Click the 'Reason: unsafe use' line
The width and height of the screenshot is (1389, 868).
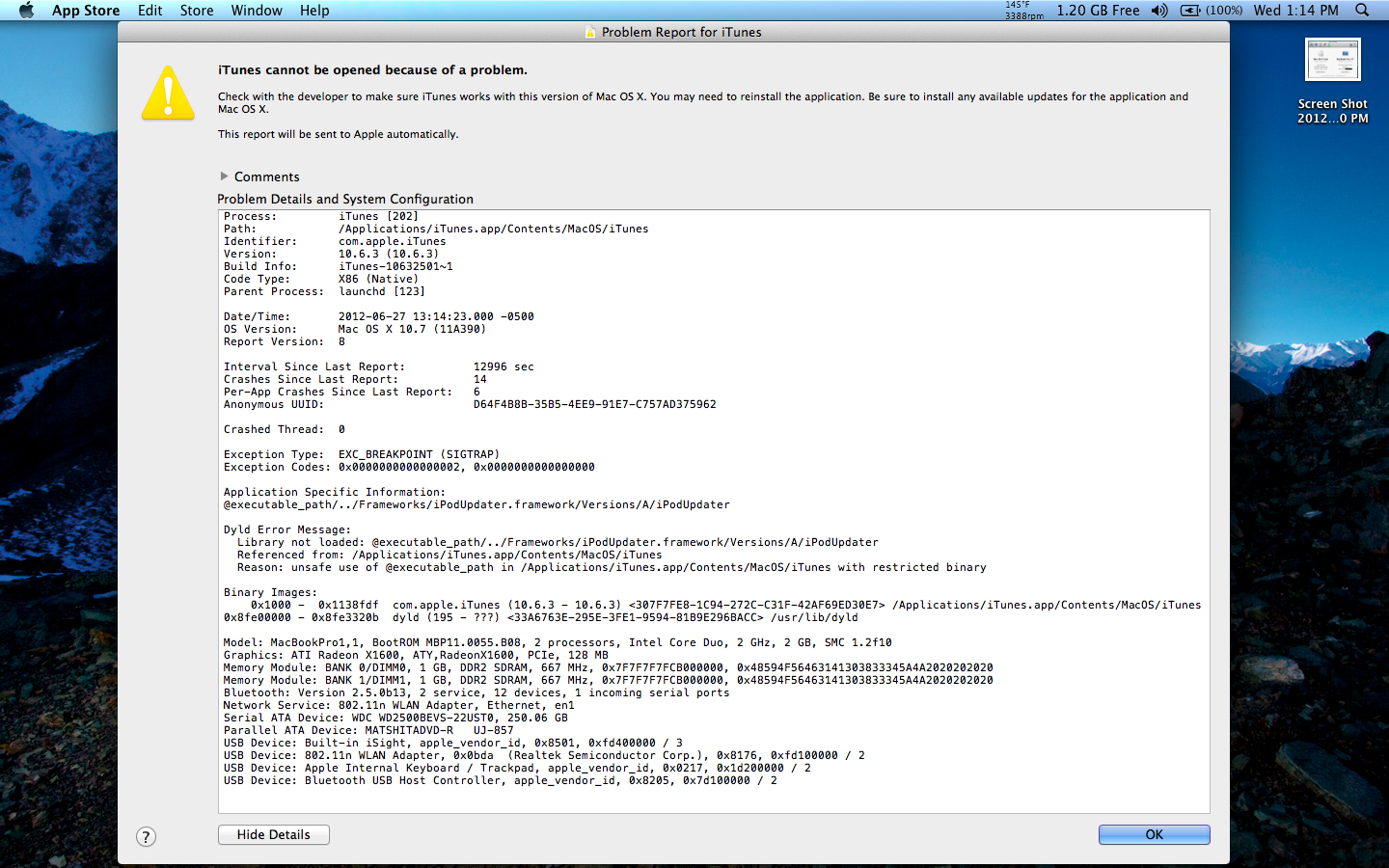pos(612,568)
